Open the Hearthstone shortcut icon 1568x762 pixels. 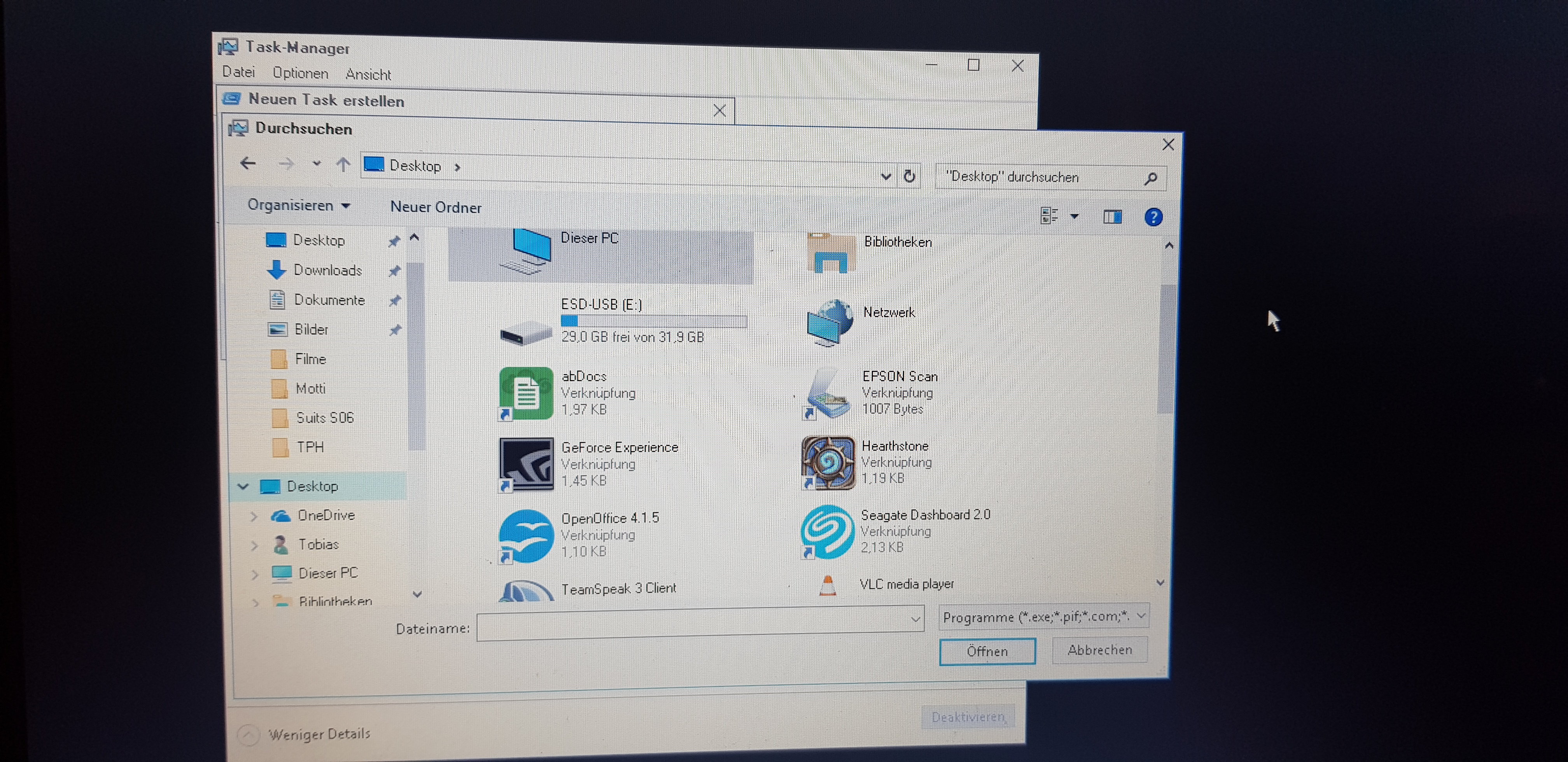tap(828, 463)
